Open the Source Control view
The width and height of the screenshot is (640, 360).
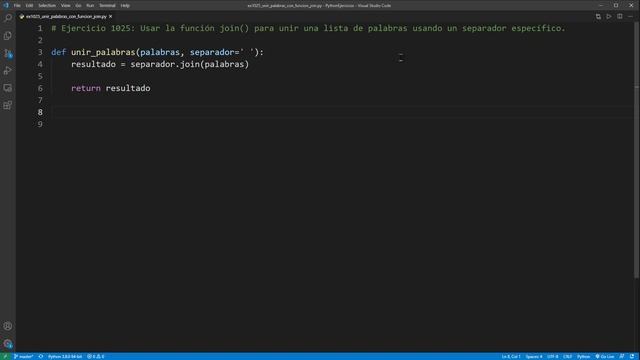coord(8,53)
